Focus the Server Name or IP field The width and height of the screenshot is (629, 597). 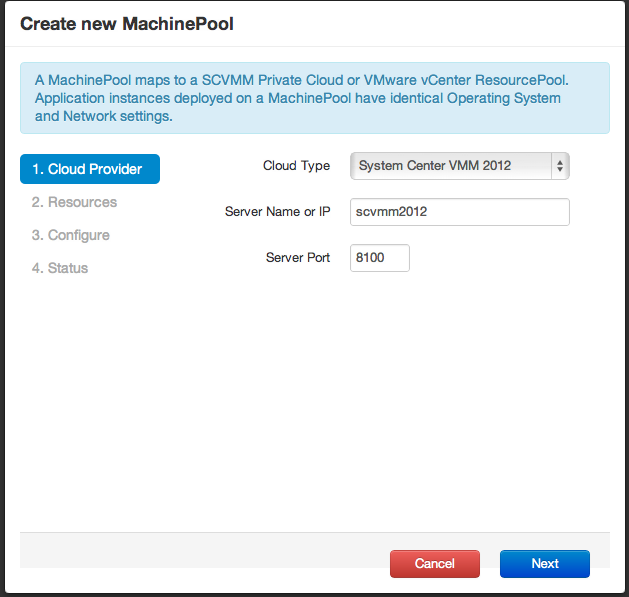459,212
